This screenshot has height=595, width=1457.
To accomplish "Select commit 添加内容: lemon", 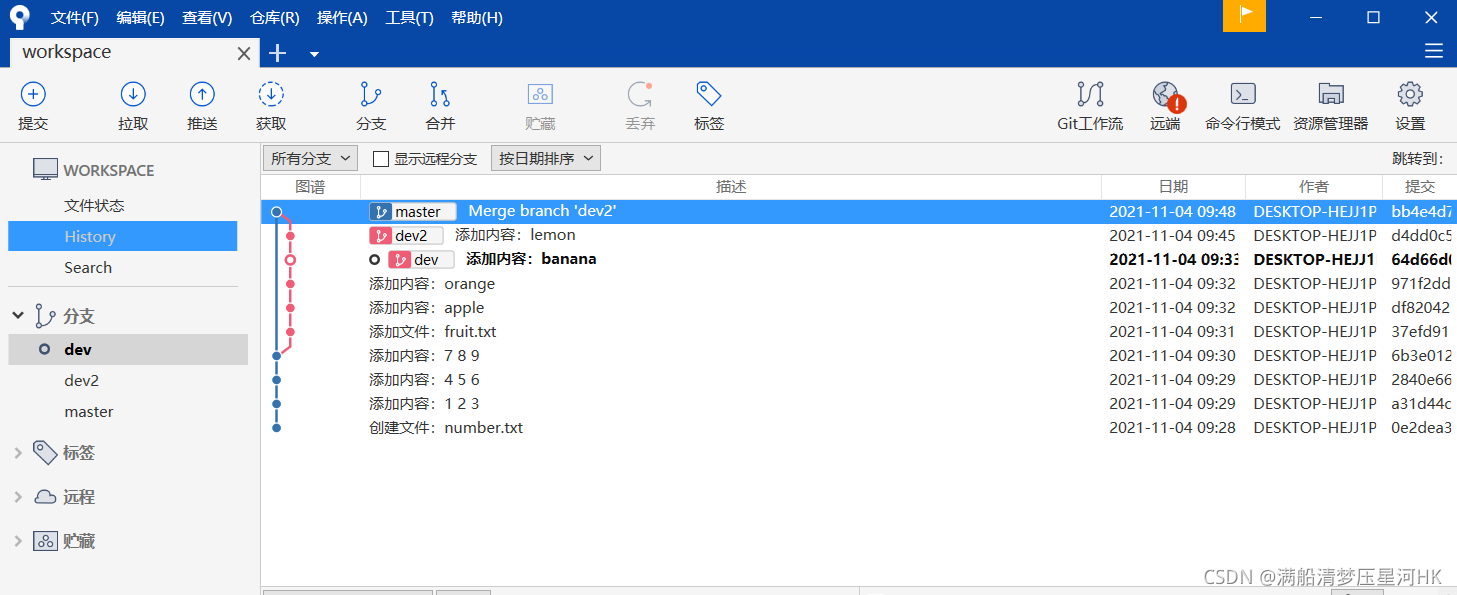I will 857,236.
